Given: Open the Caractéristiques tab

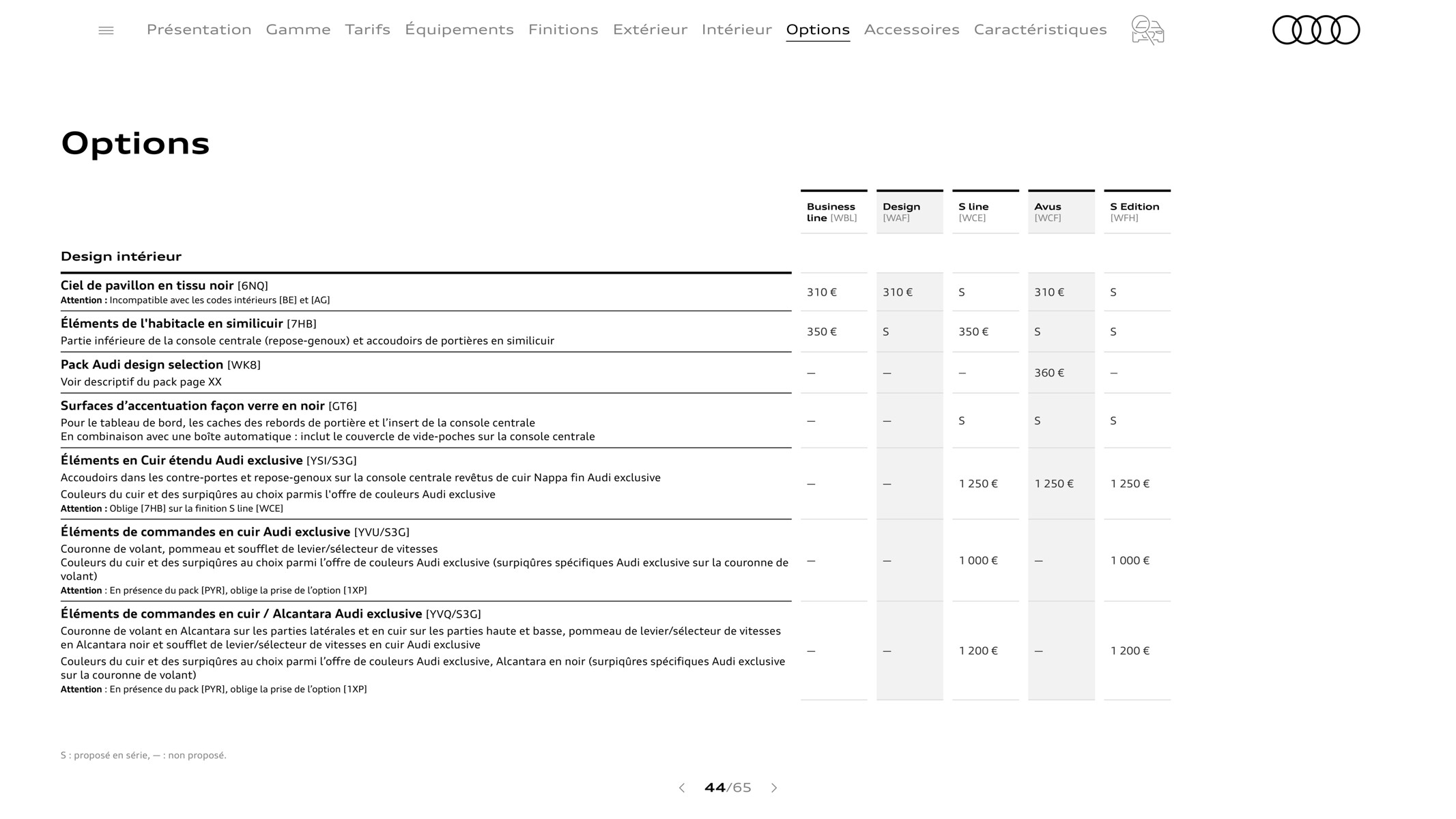Looking at the screenshot, I should [1040, 29].
